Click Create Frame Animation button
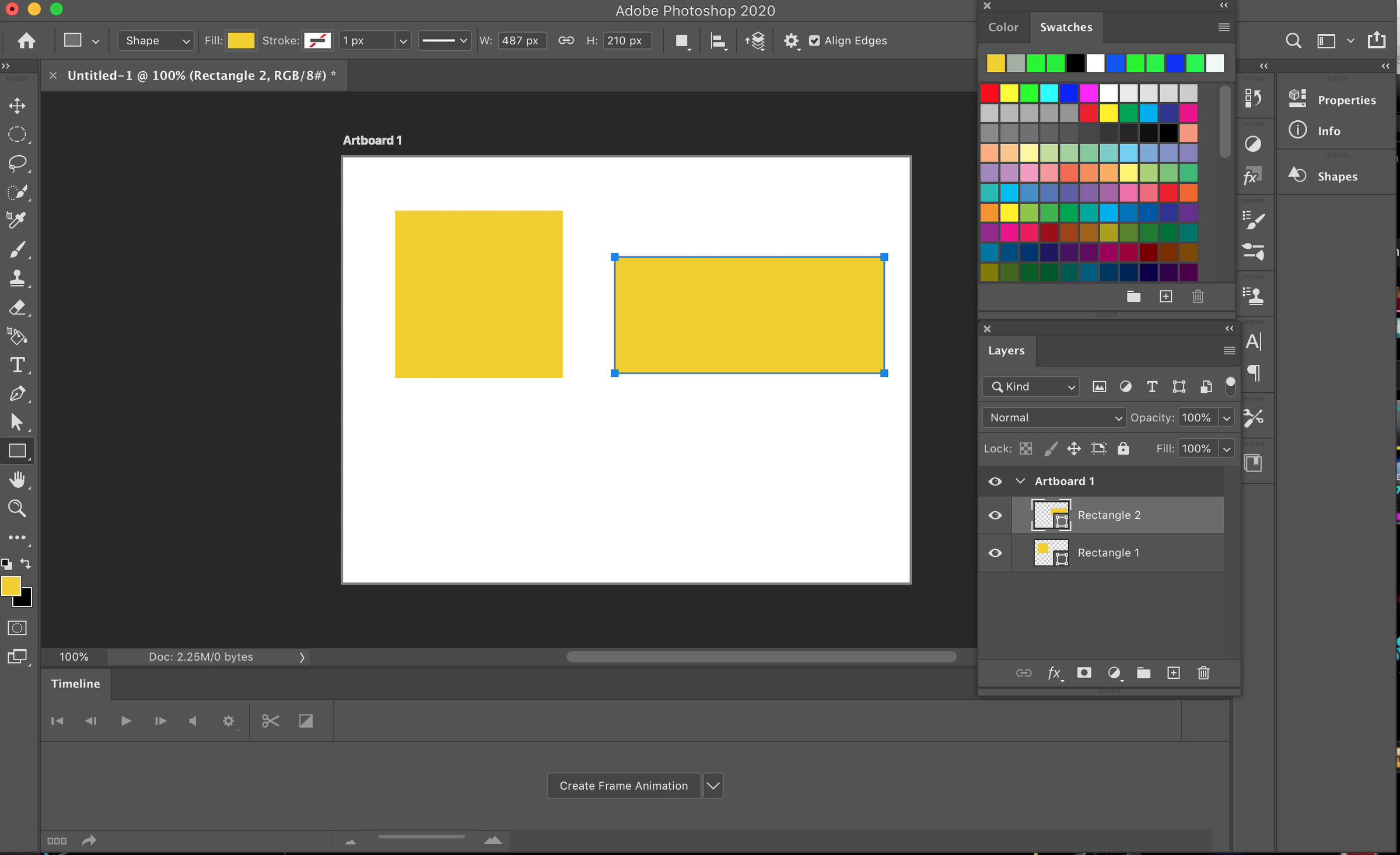 tap(624, 786)
